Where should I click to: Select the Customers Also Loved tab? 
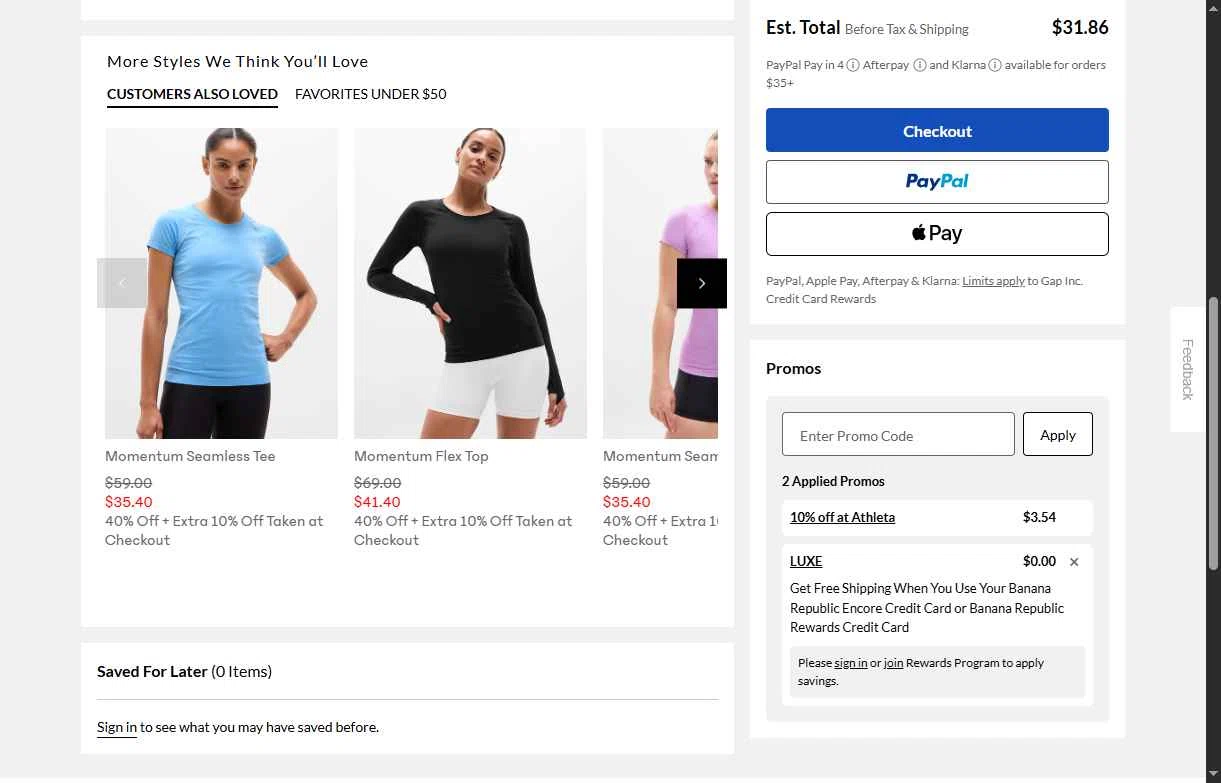[x=192, y=94]
